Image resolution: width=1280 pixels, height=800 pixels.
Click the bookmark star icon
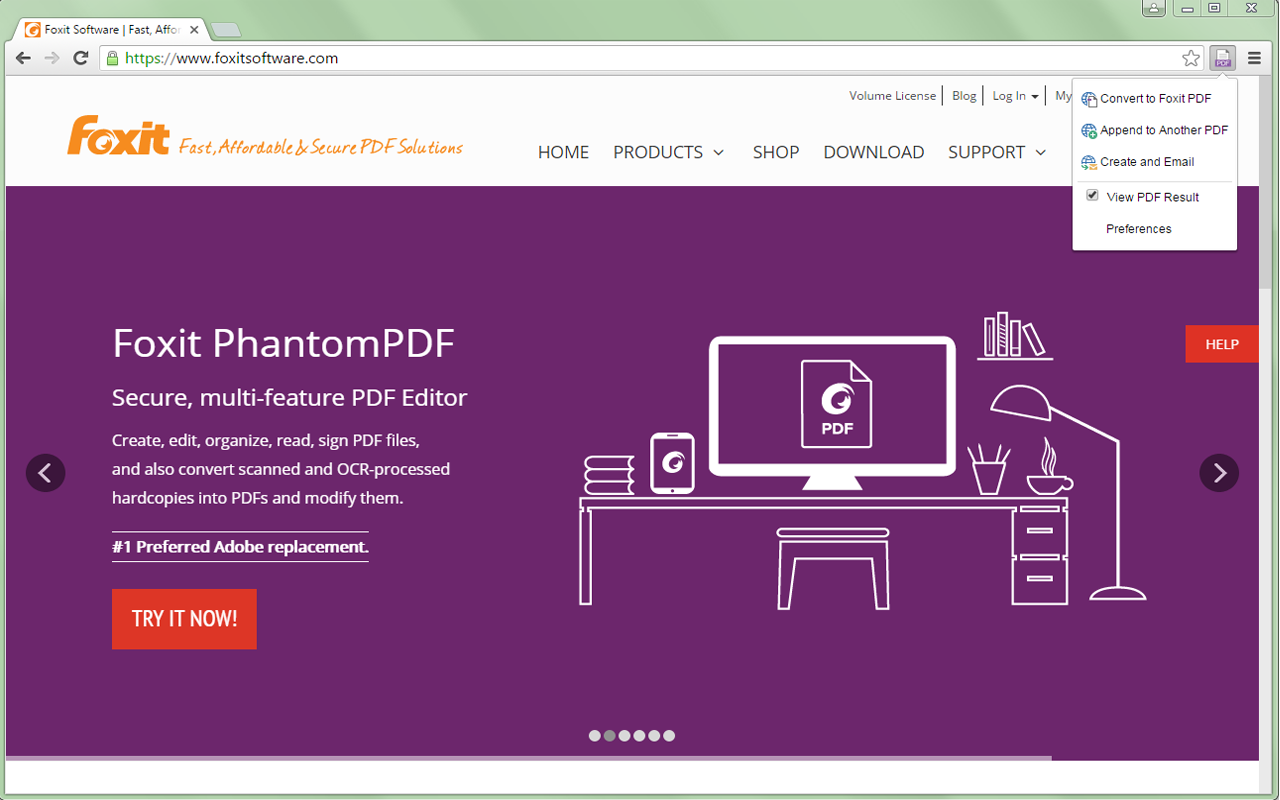point(1190,58)
